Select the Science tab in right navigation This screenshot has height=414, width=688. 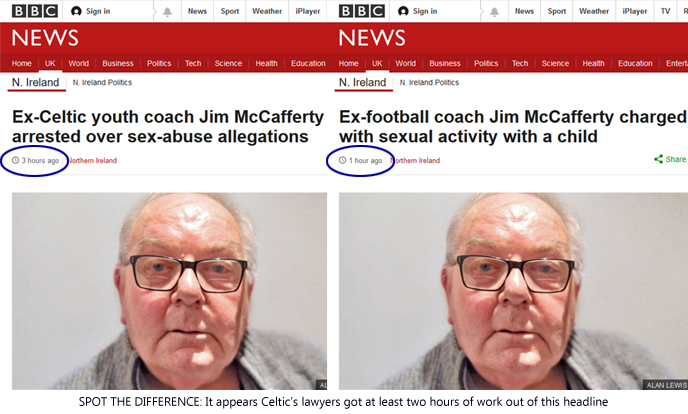click(555, 63)
